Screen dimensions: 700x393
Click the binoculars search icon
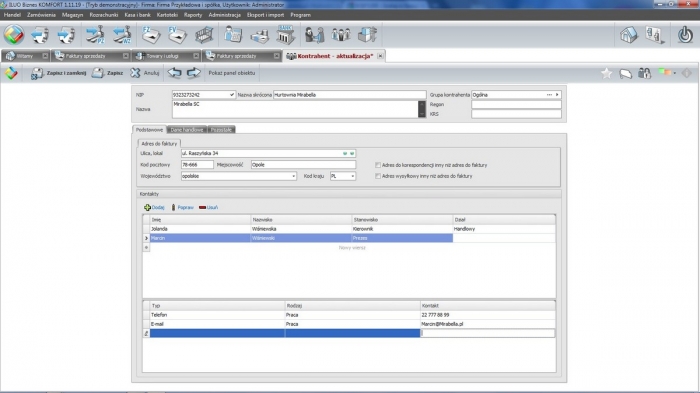[644, 73]
